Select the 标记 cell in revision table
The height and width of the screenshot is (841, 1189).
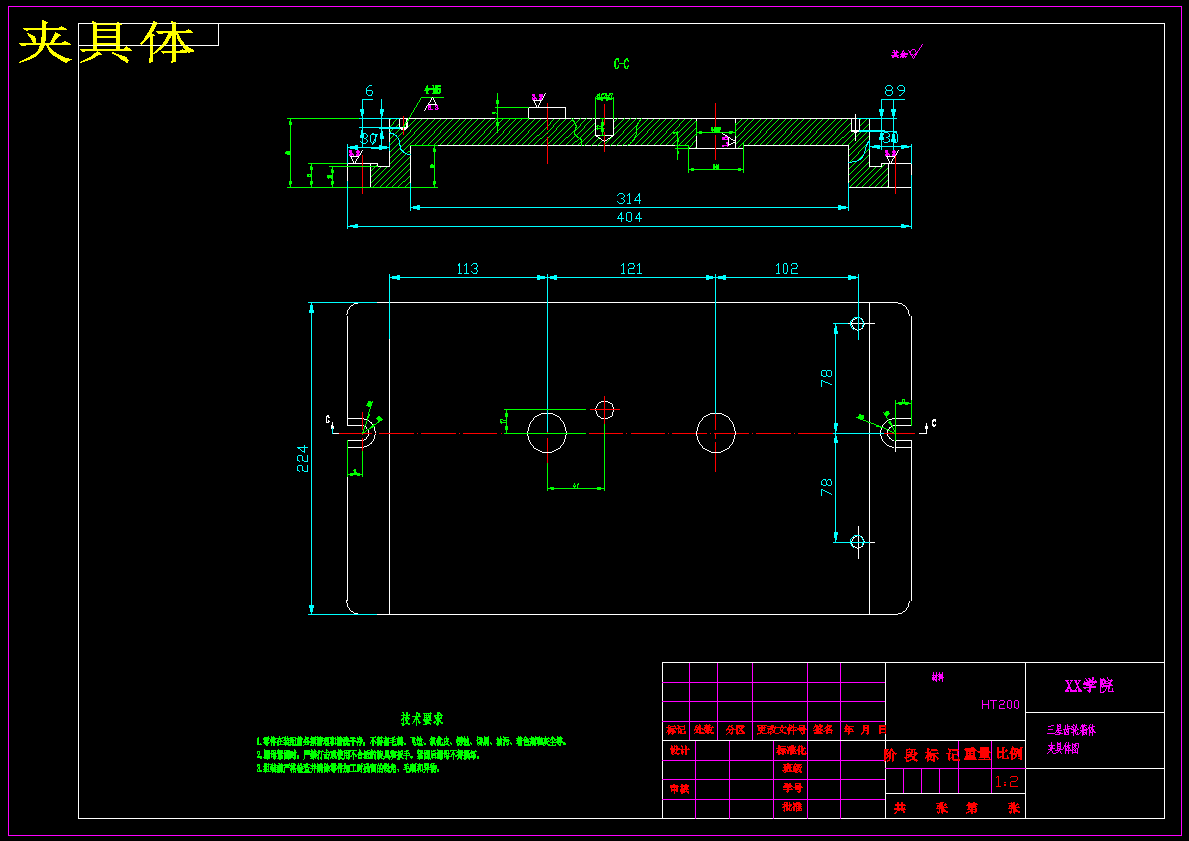click(x=676, y=730)
